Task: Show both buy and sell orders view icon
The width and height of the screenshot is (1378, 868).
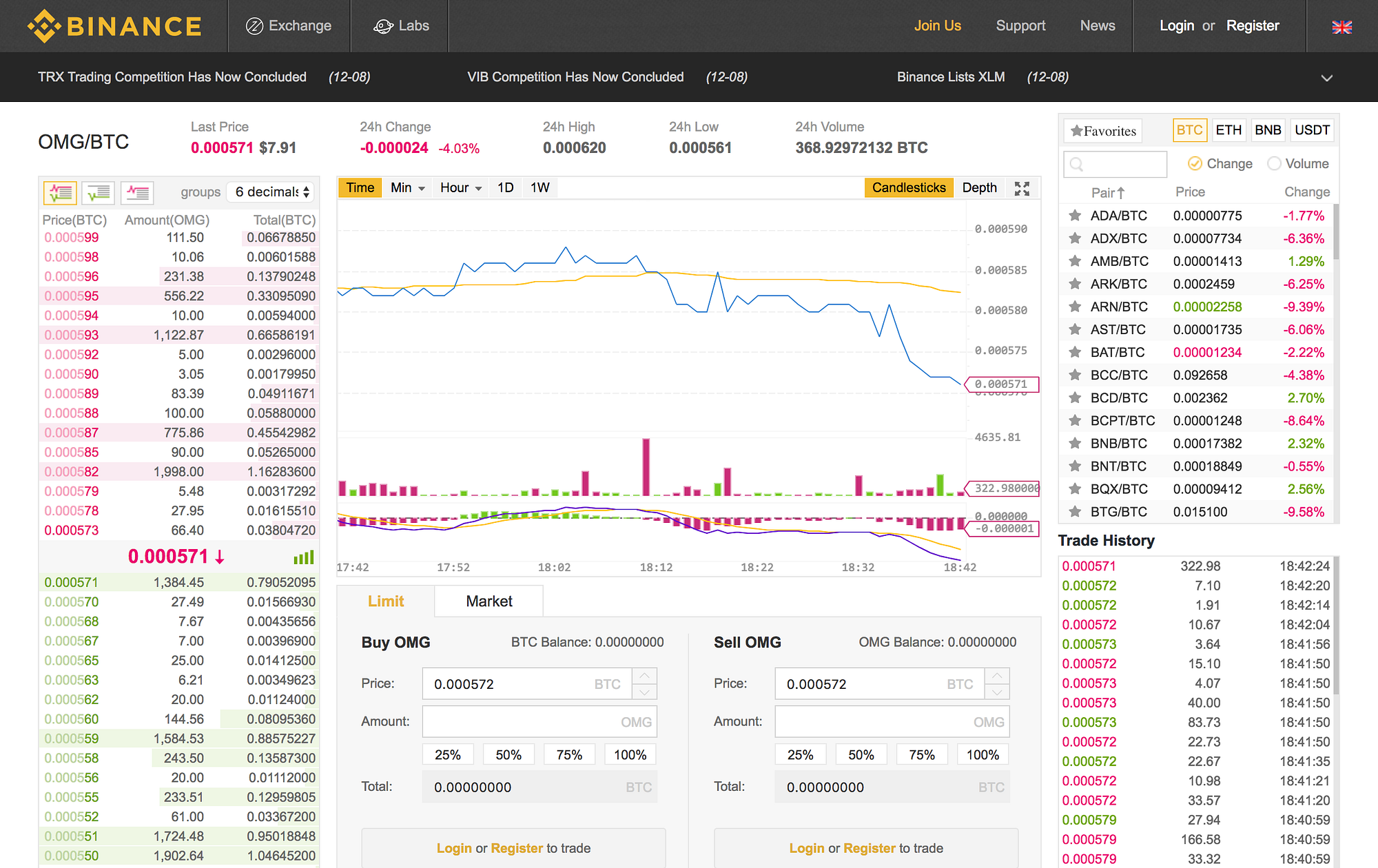Action: [x=60, y=192]
